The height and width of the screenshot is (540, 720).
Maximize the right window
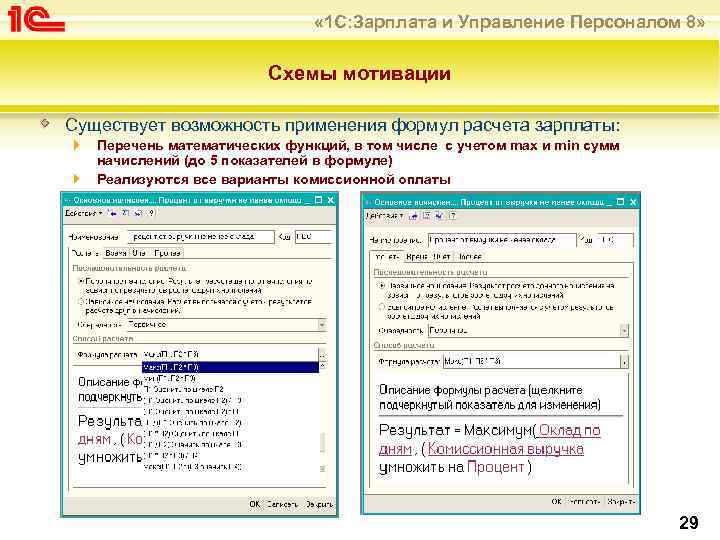click(620, 202)
